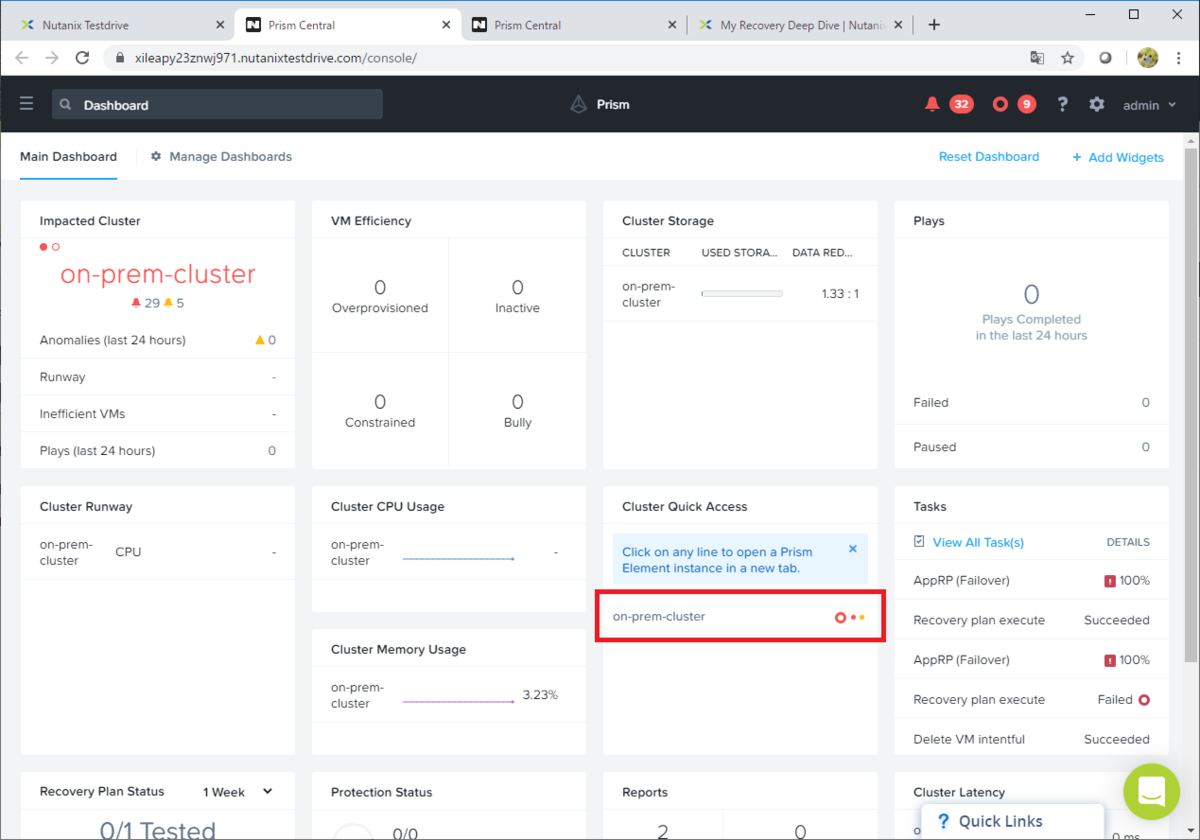This screenshot has height=840, width=1200.
Task: Open Manage Dashboards
Action: (x=221, y=157)
